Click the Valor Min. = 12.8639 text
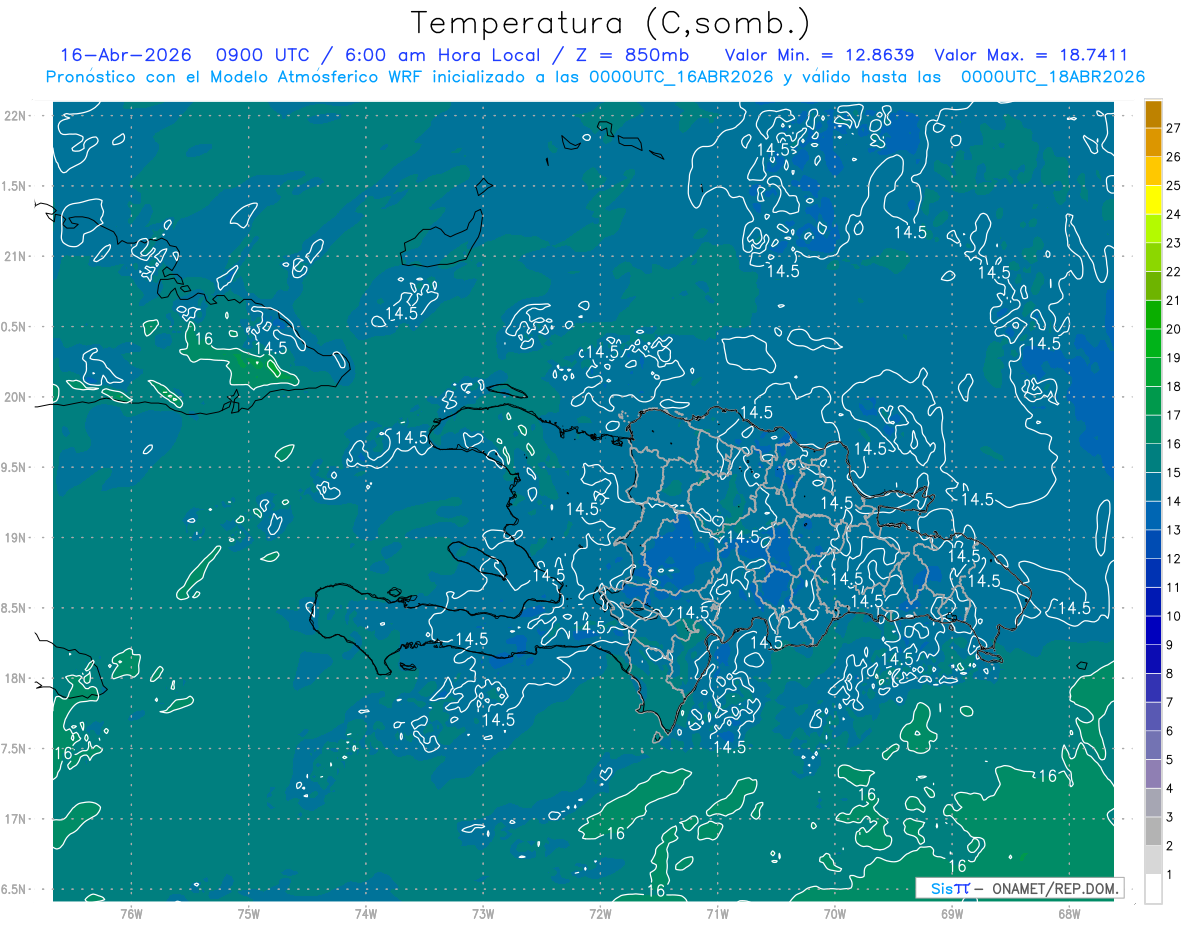Image resolution: width=1200 pixels, height=927 pixels. 822,55
